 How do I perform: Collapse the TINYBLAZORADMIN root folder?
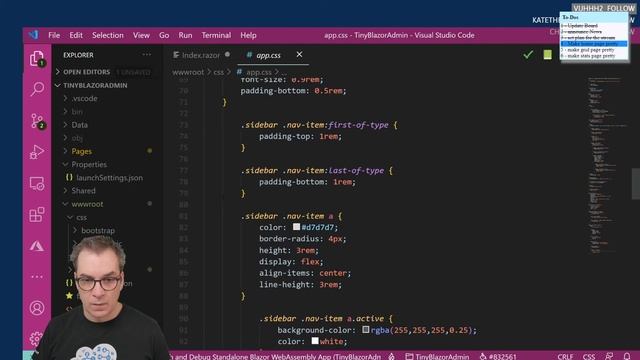95,85
